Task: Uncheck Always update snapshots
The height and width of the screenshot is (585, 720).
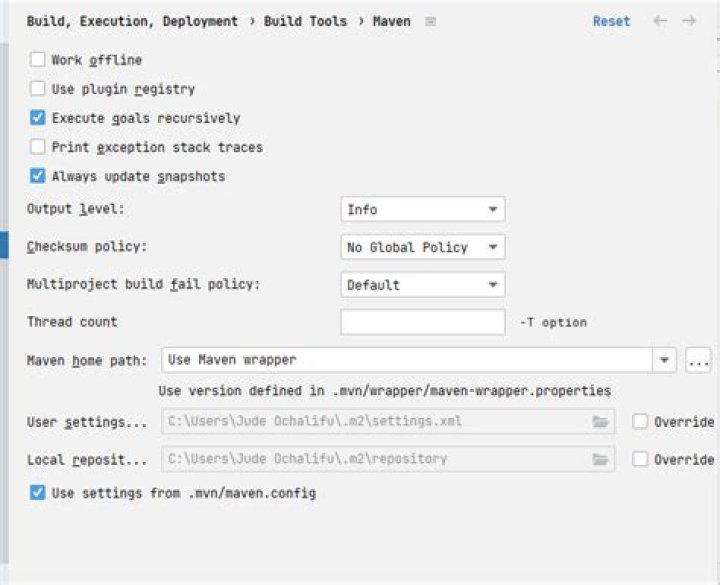Action: click(x=38, y=175)
